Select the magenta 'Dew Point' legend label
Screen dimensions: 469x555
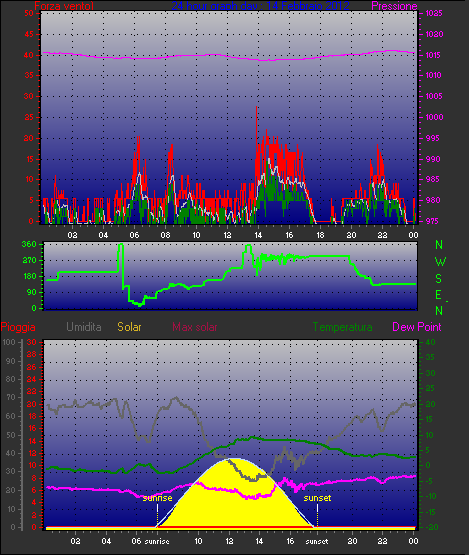(417, 327)
